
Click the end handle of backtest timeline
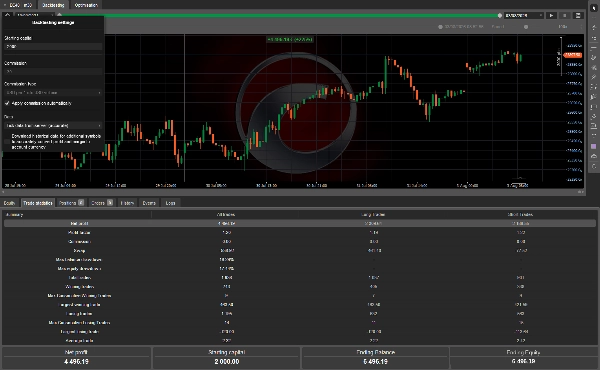coord(499,15)
